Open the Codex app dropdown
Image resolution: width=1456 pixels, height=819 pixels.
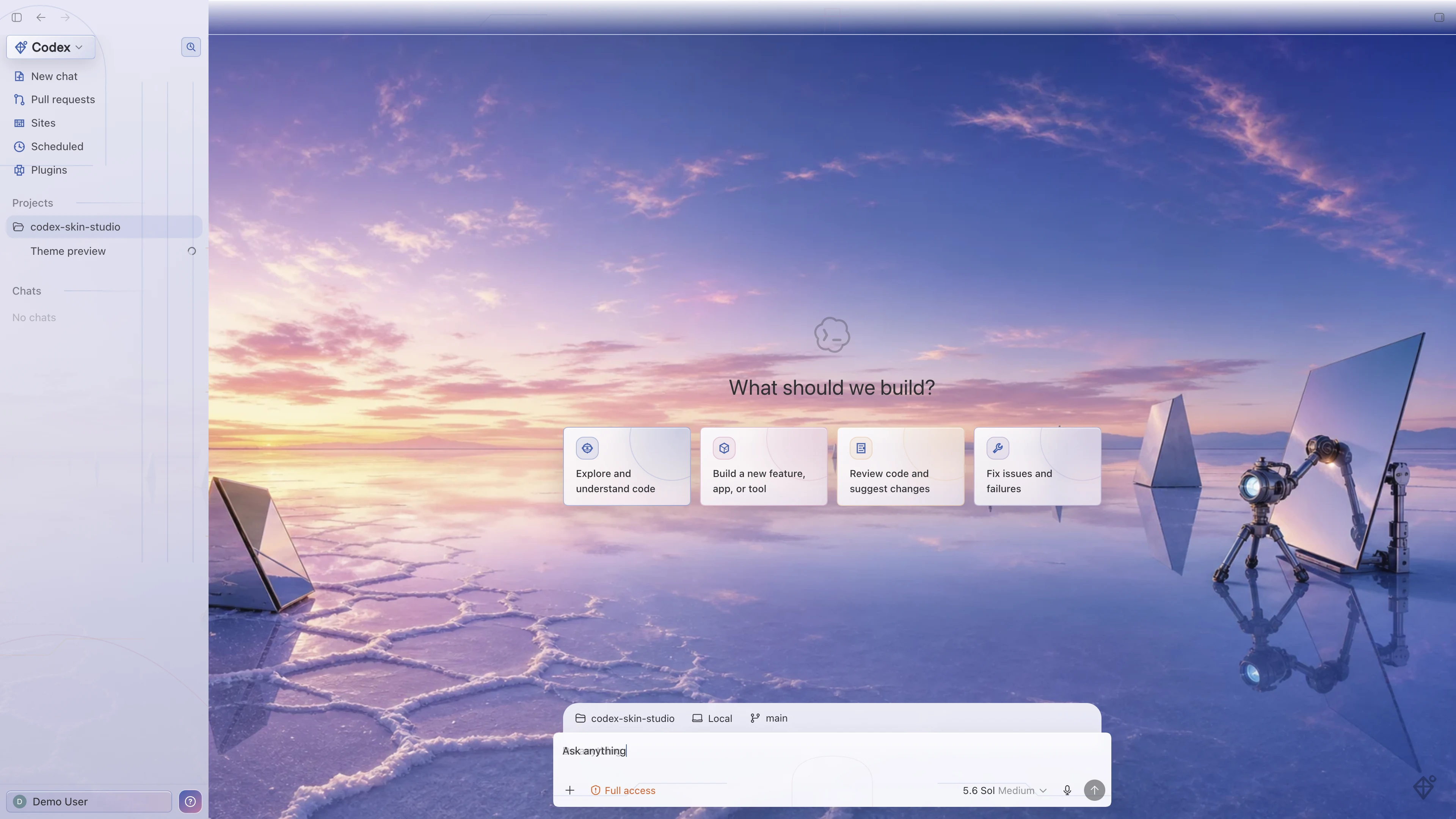50,47
